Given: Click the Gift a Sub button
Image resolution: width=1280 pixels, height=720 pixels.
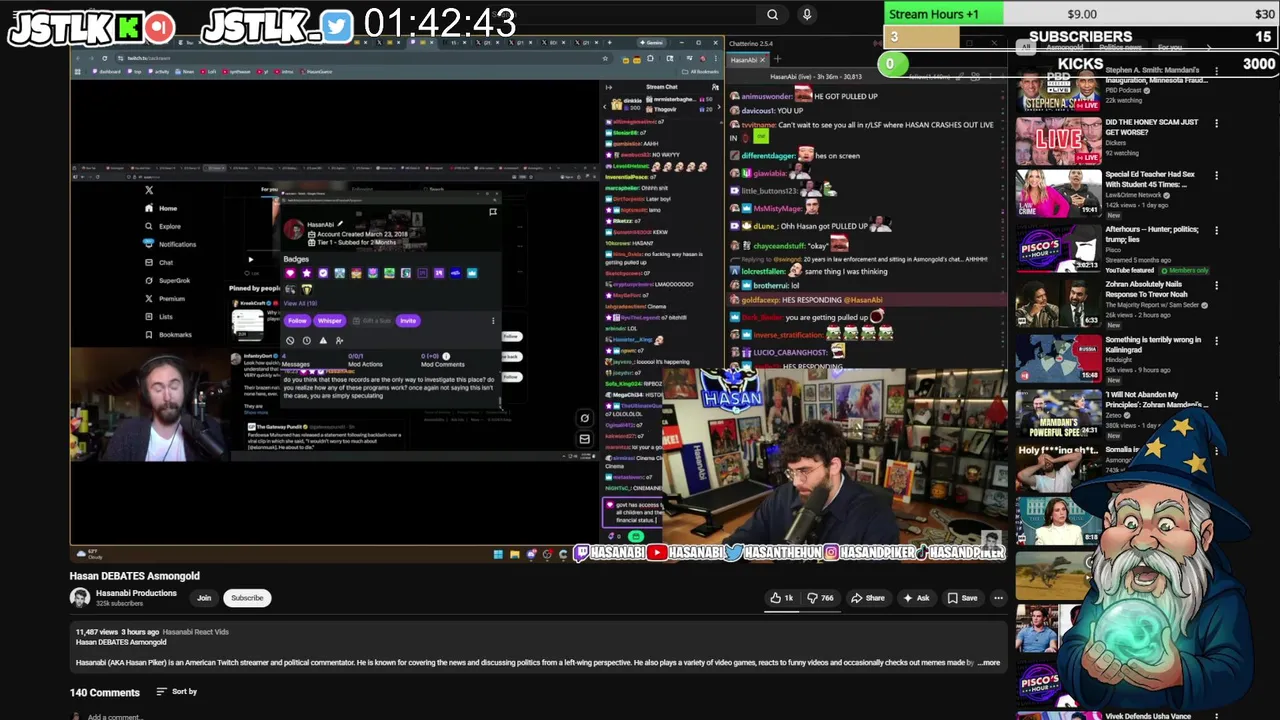Looking at the screenshot, I should (x=371, y=321).
